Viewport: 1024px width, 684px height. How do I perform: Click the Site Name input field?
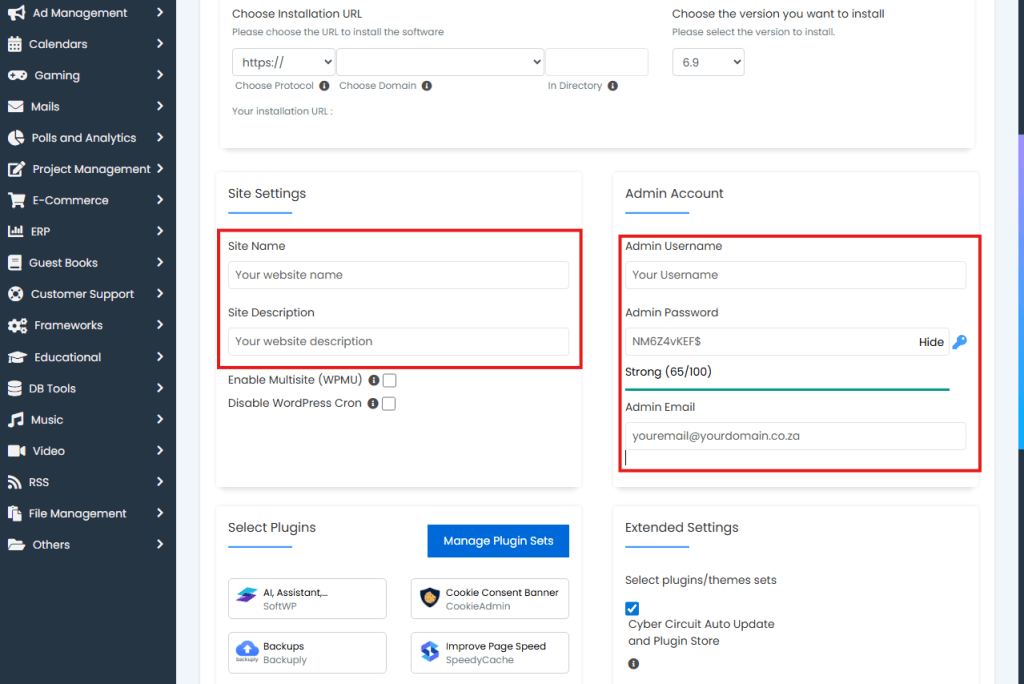pyautogui.click(x=398, y=275)
